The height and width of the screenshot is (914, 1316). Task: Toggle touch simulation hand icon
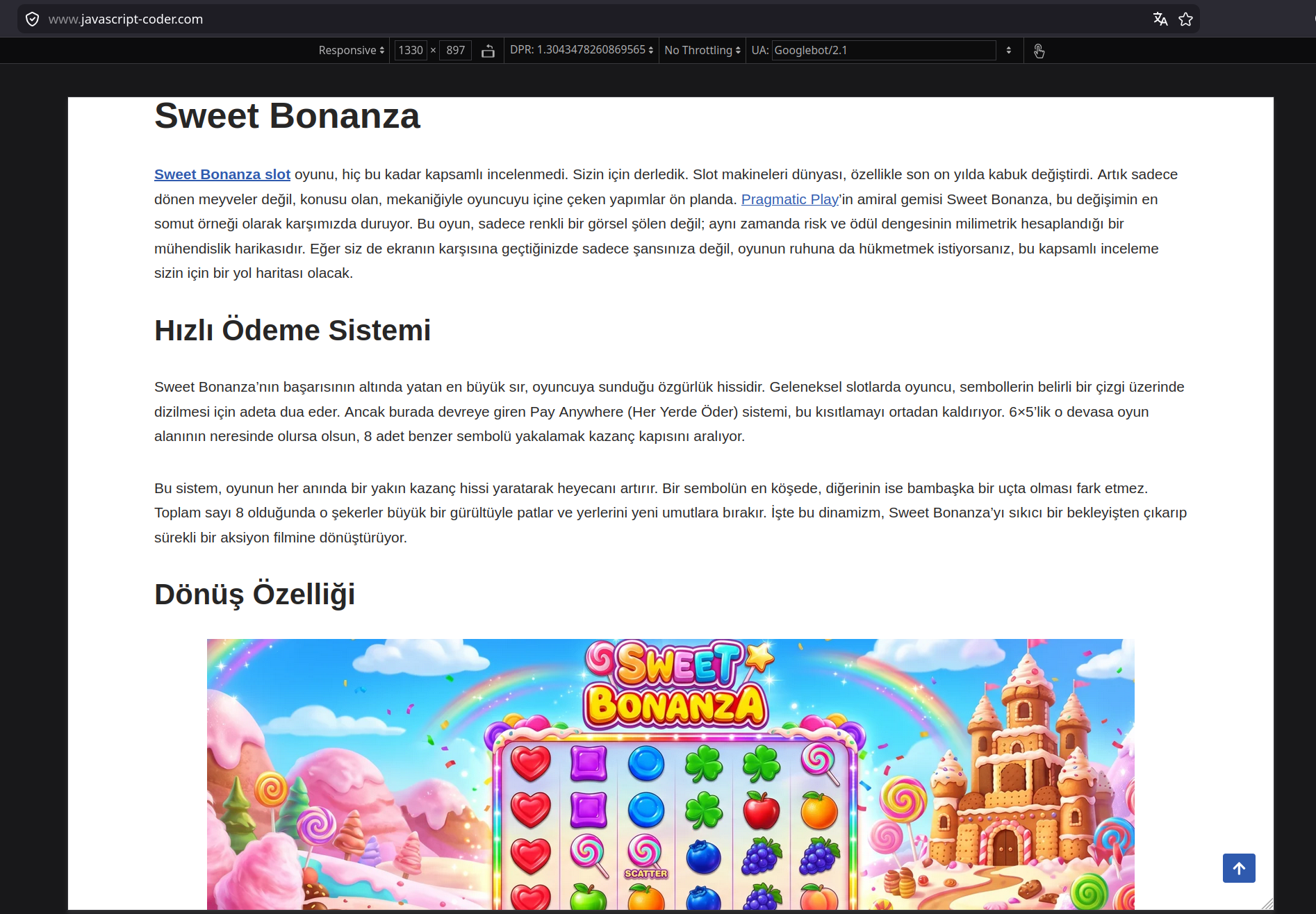point(1039,51)
